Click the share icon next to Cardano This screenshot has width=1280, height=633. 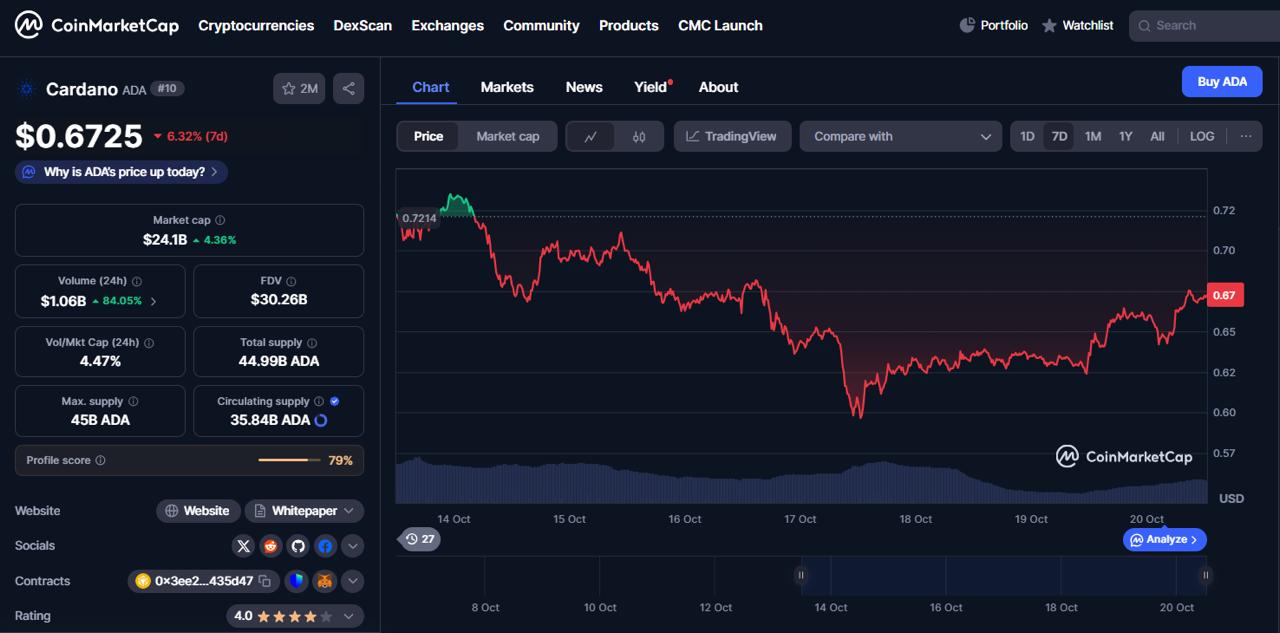[x=348, y=89]
